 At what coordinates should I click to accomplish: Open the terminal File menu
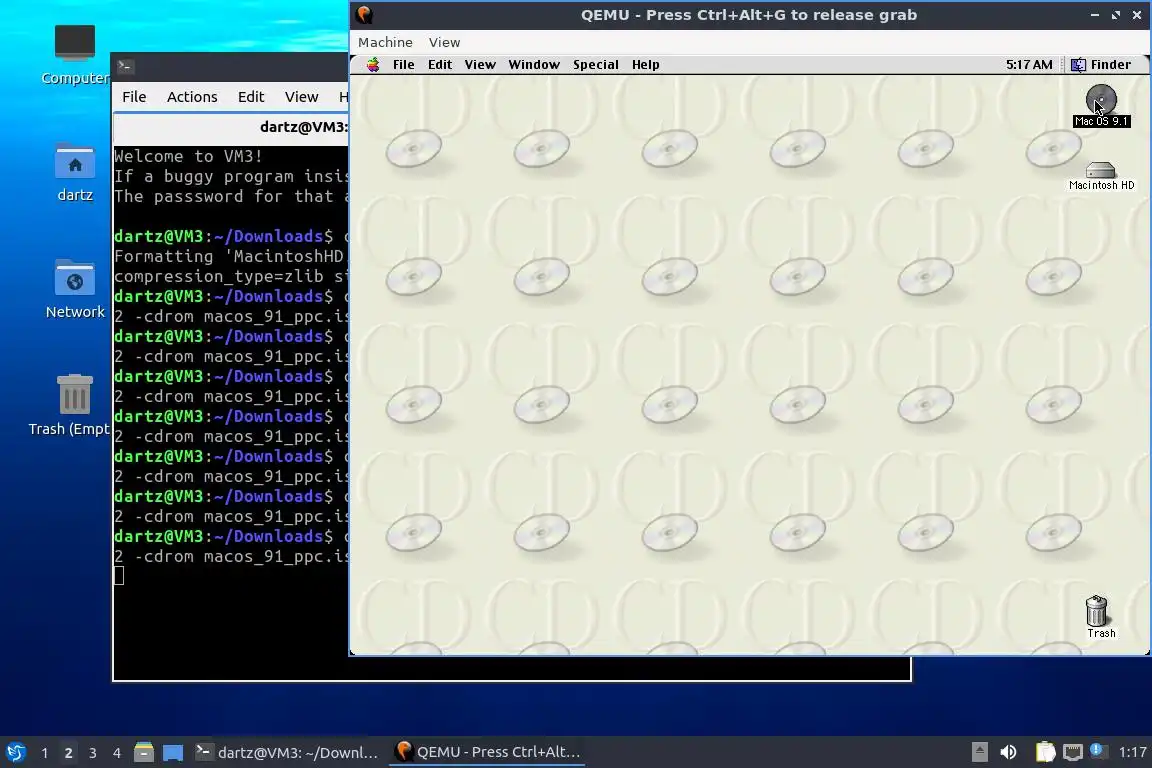click(134, 97)
